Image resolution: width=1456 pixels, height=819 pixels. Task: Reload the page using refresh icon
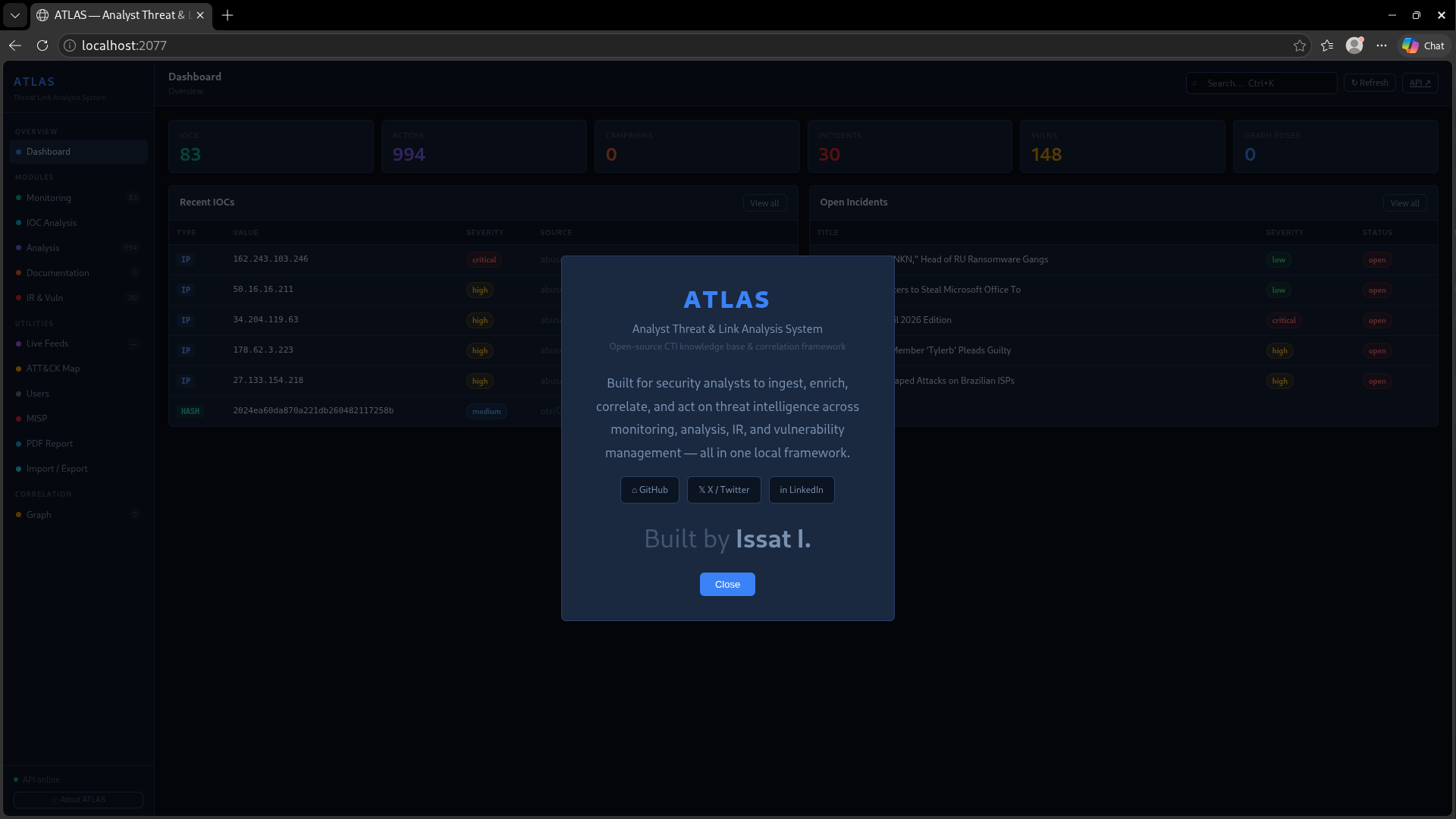[x=42, y=45]
